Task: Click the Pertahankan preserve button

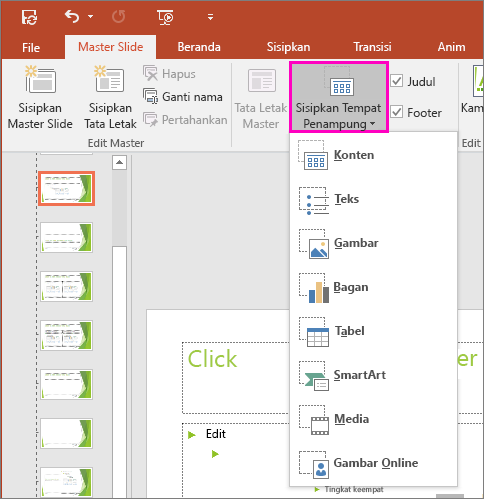Action: tap(185, 120)
